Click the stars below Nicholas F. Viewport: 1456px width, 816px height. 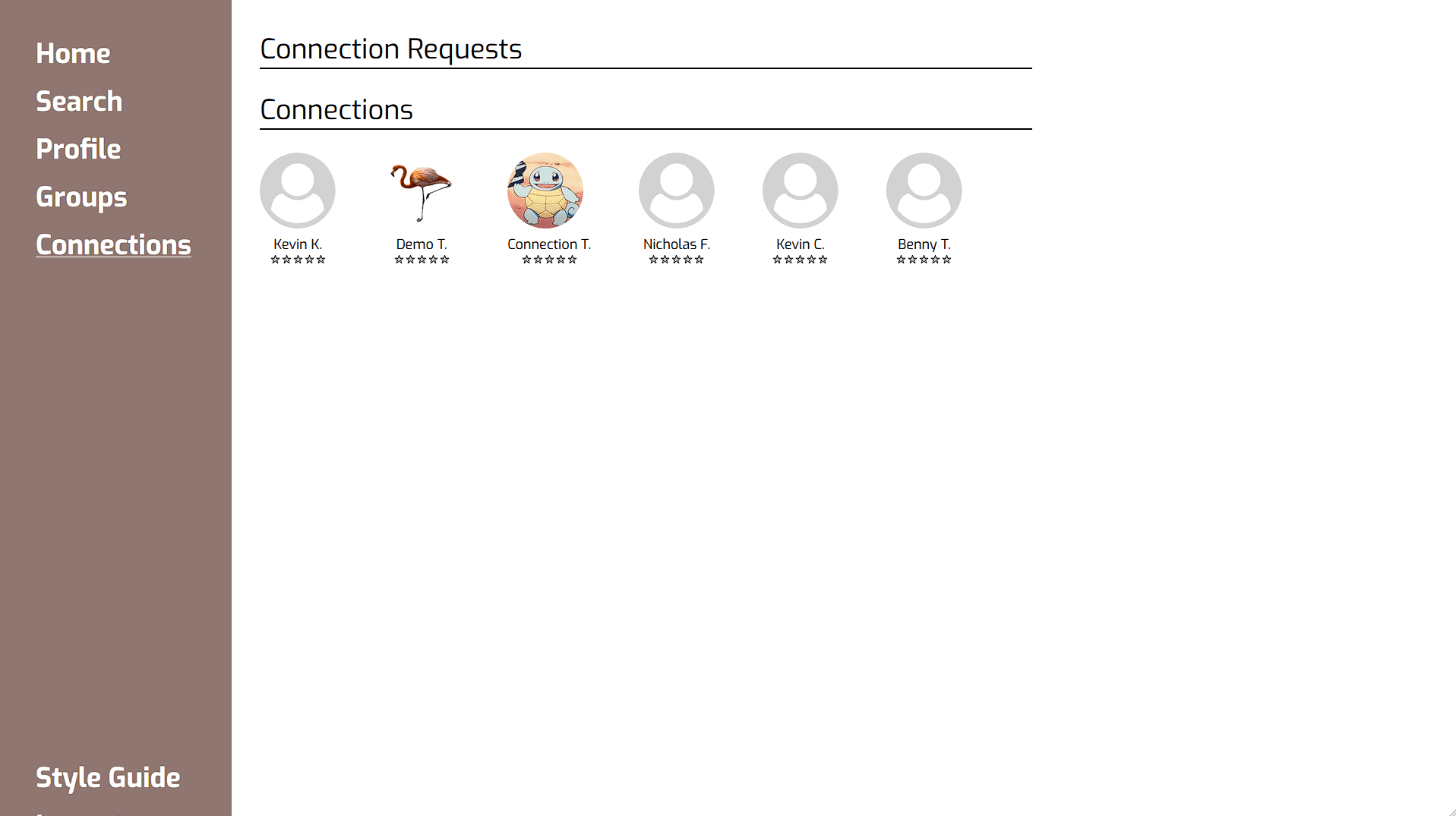click(x=676, y=260)
